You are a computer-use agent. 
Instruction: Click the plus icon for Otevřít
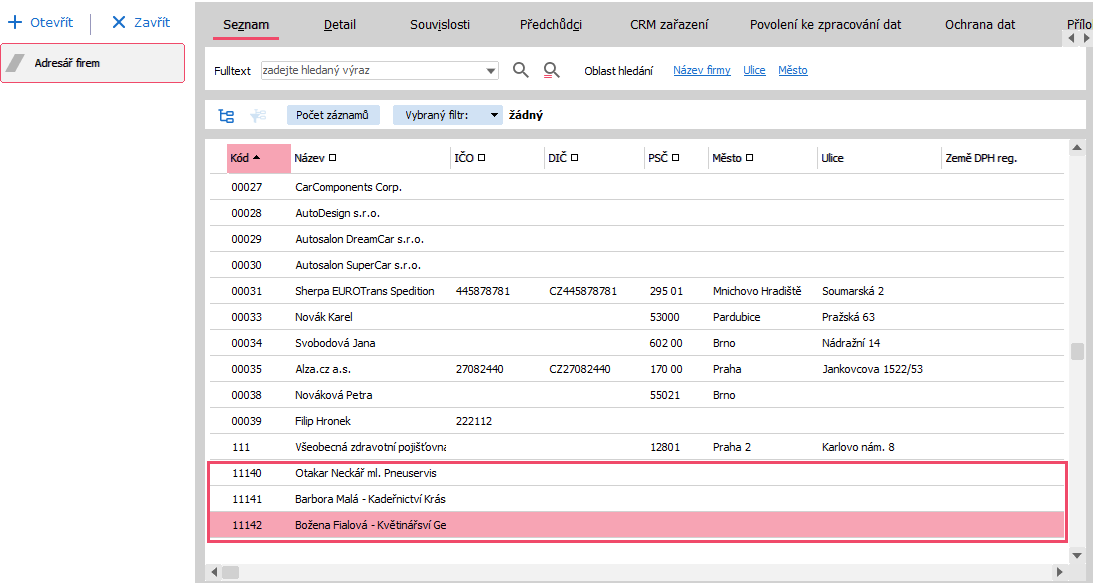click(x=15, y=22)
